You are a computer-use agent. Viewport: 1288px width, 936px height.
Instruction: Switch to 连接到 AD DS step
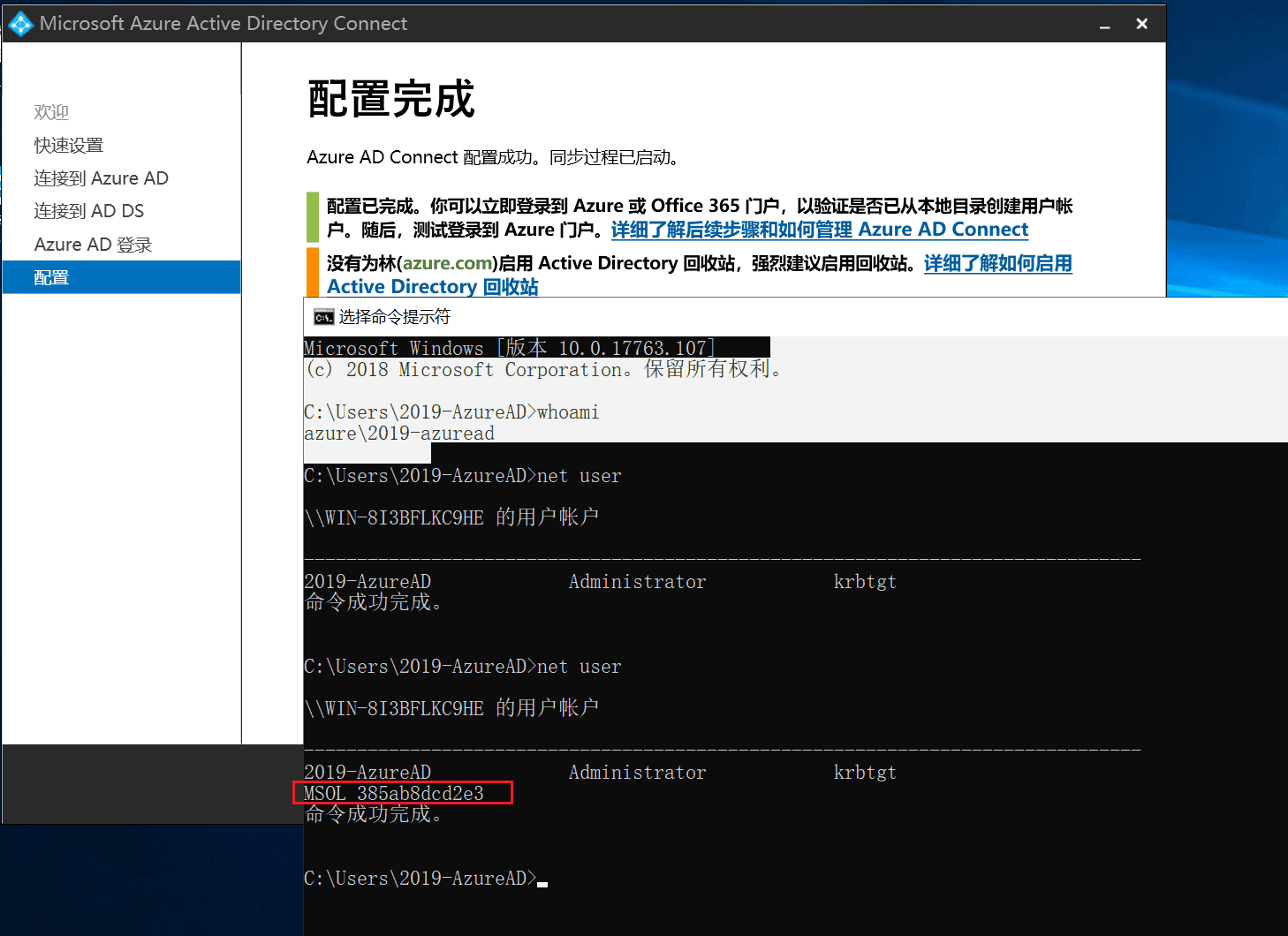coord(88,211)
